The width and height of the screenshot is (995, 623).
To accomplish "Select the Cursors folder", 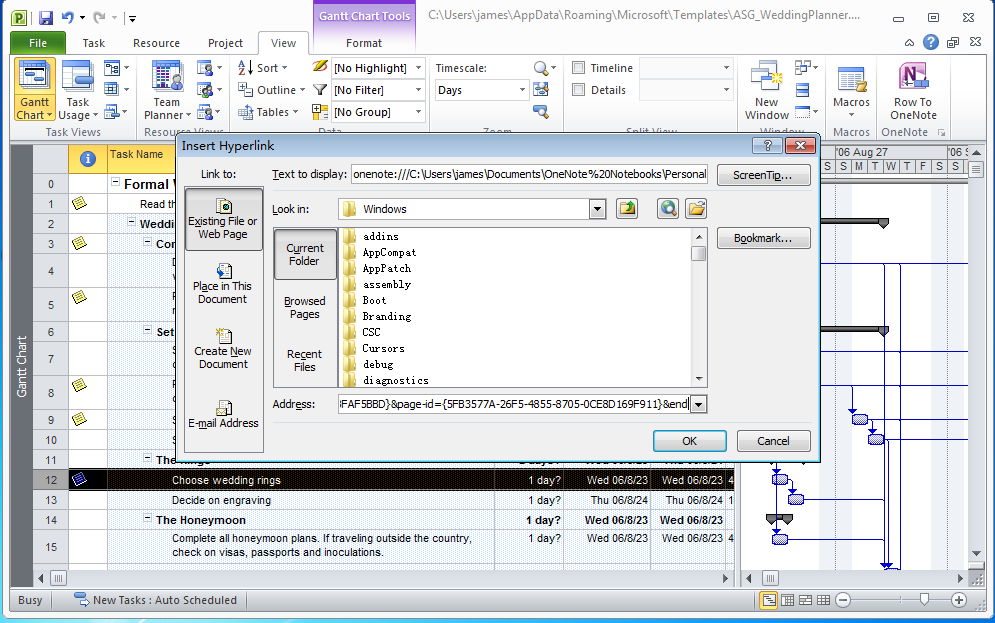I will coord(383,348).
